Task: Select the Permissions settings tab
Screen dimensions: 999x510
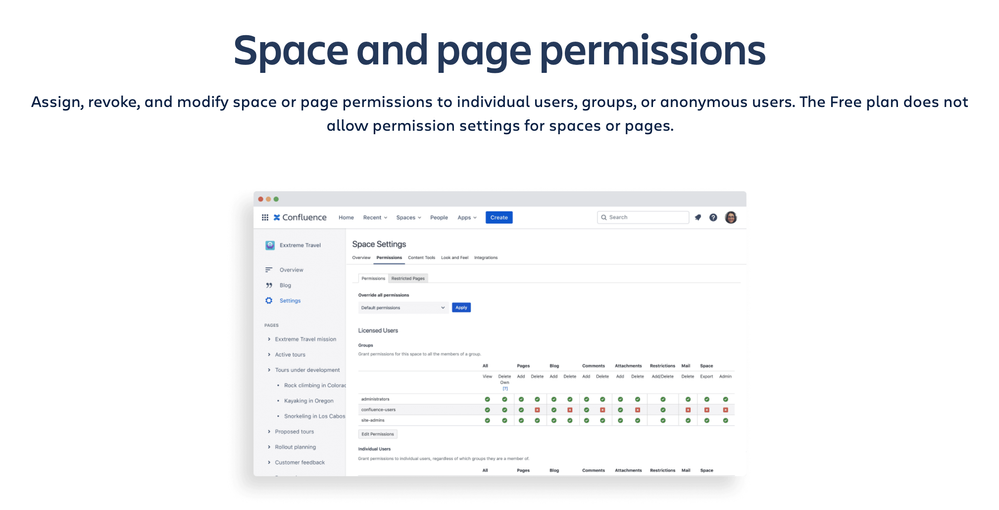Action: (389, 258)
